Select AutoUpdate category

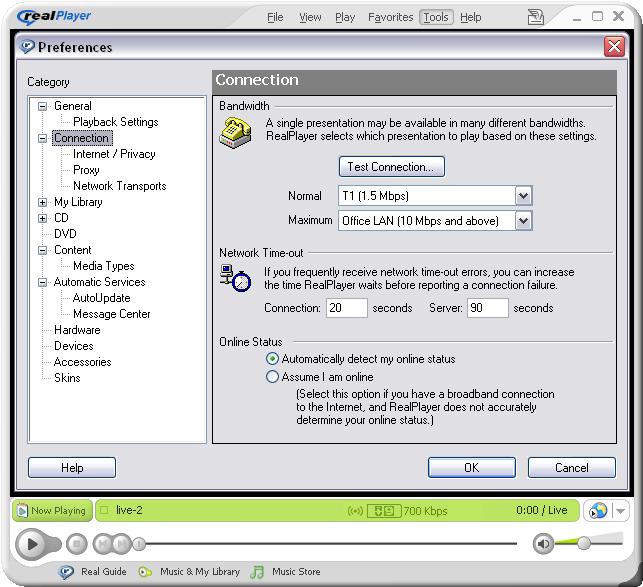101,298
